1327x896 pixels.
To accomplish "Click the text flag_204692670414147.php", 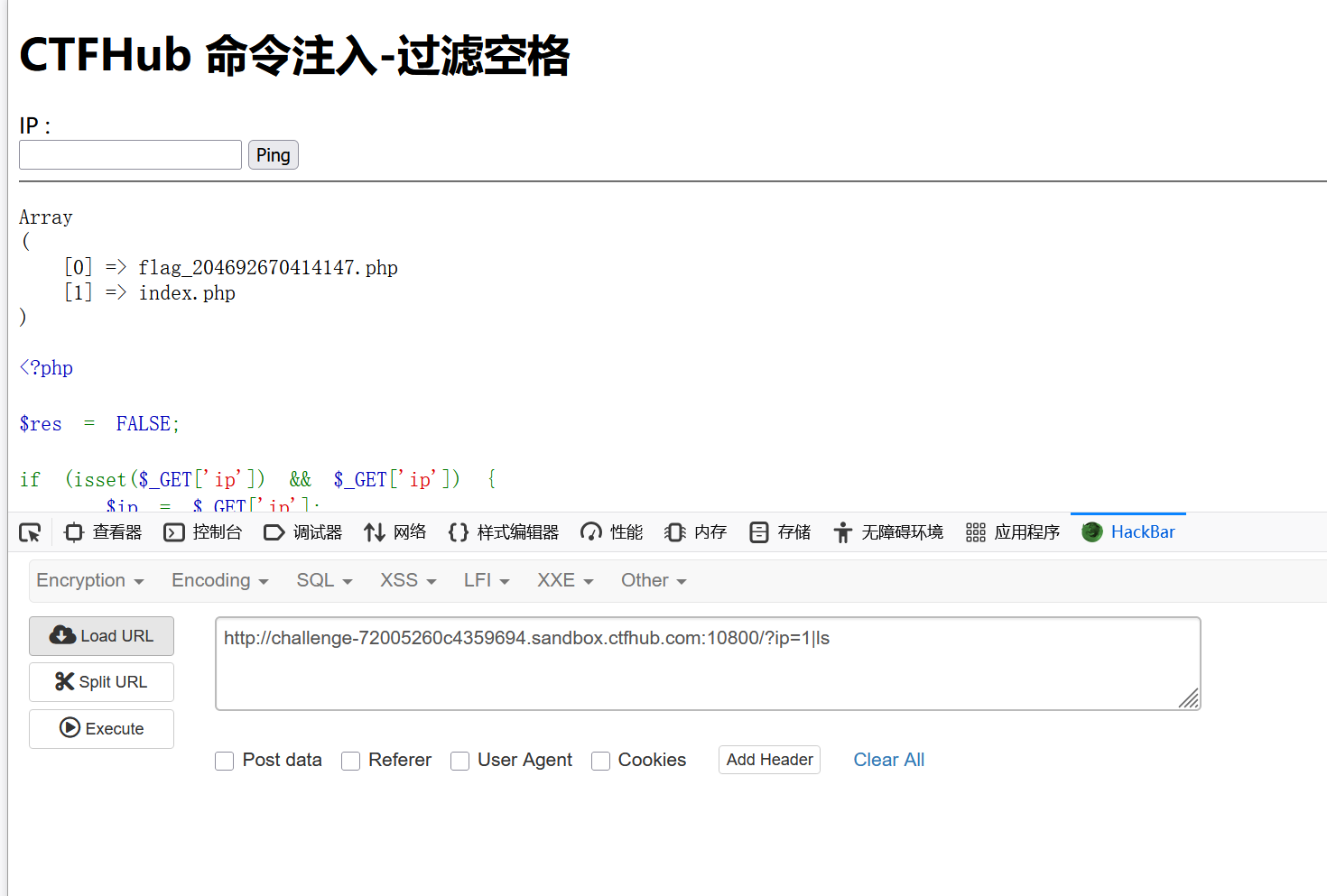I will (268, 268).
